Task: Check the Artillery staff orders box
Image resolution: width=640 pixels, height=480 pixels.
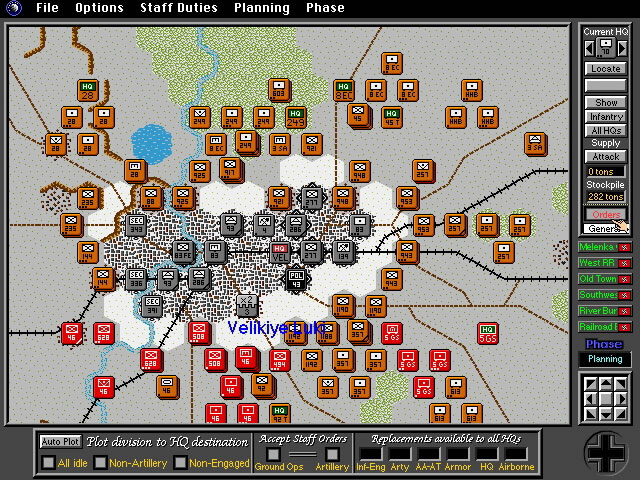Action: (332, 454)
